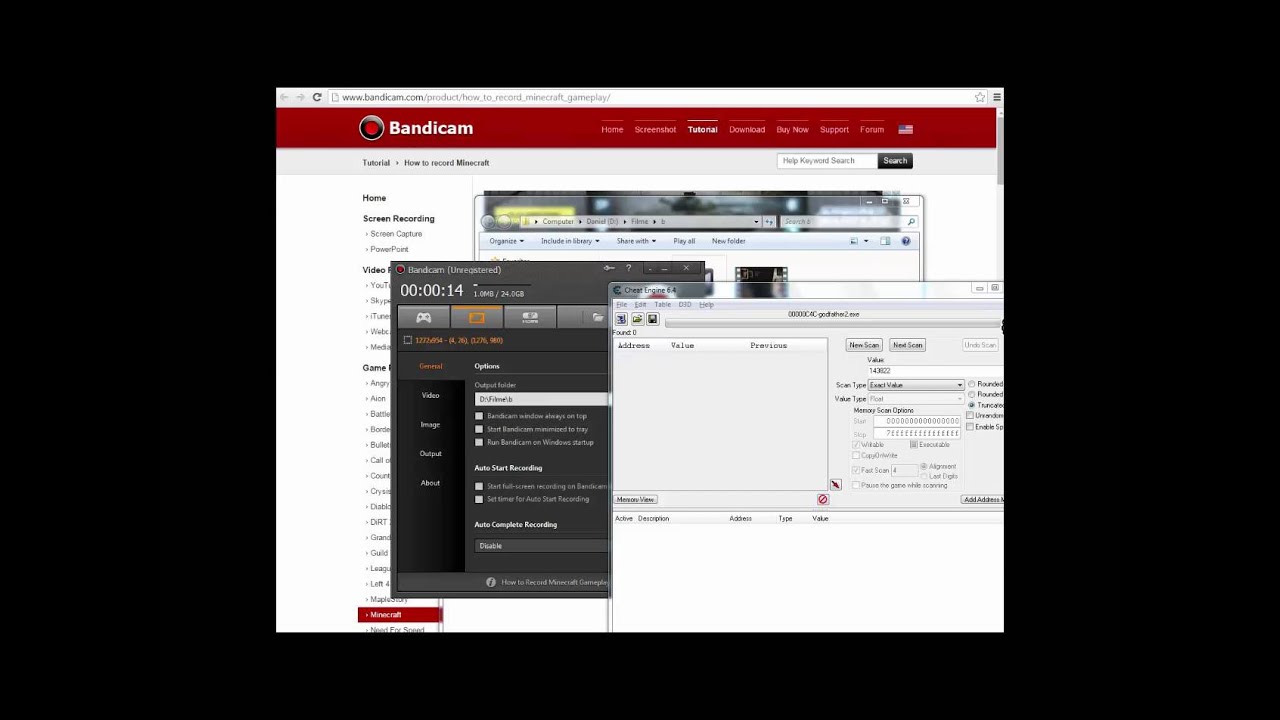Click Cheat Engine open process computer icon
Screen dimensions: 1280x720
pyautogui.click(x=621, y=319)
